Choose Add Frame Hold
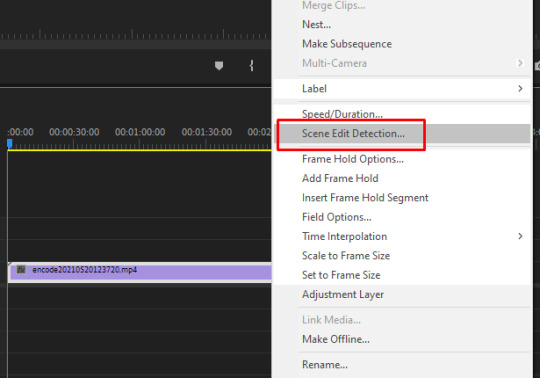 click(x=402, y=178)
